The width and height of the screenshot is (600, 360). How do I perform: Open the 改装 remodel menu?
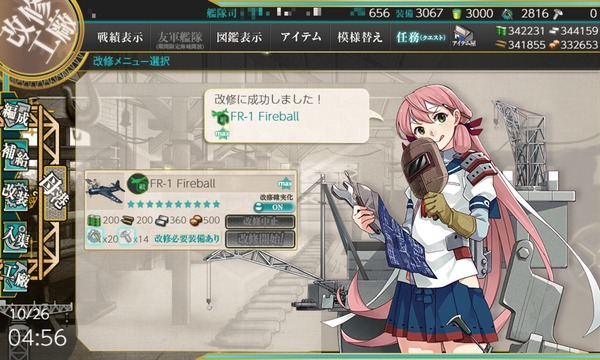click(15, 196)
